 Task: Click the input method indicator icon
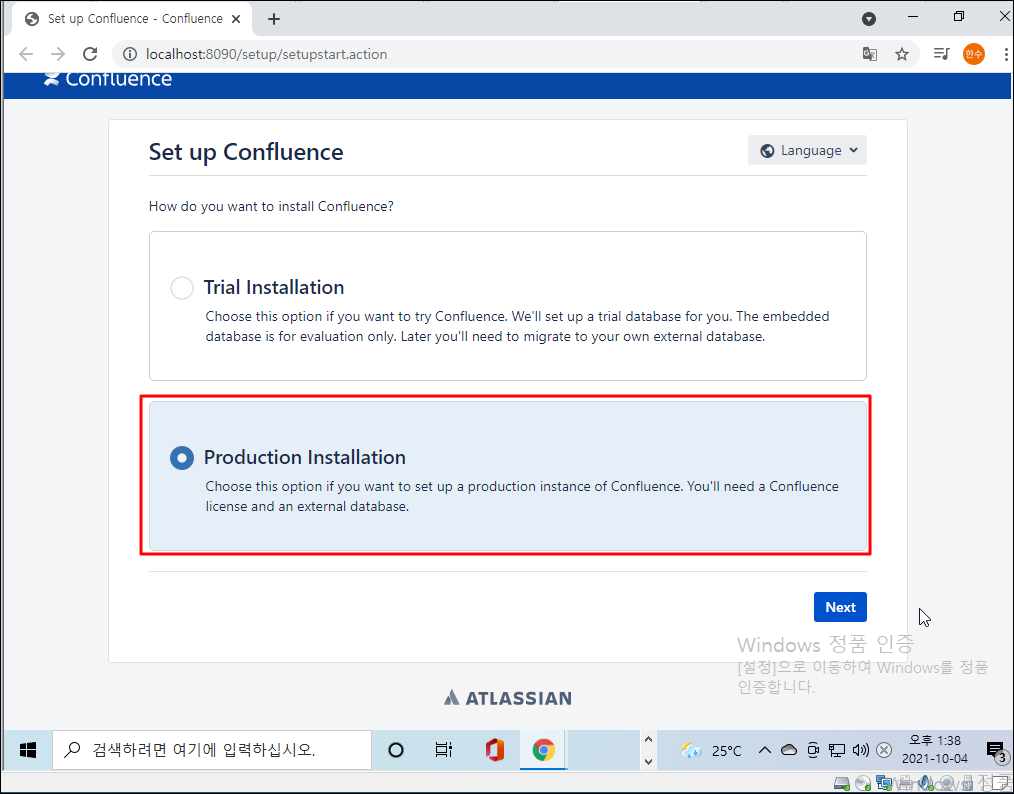pyautogui.click(x=883, y=750)
